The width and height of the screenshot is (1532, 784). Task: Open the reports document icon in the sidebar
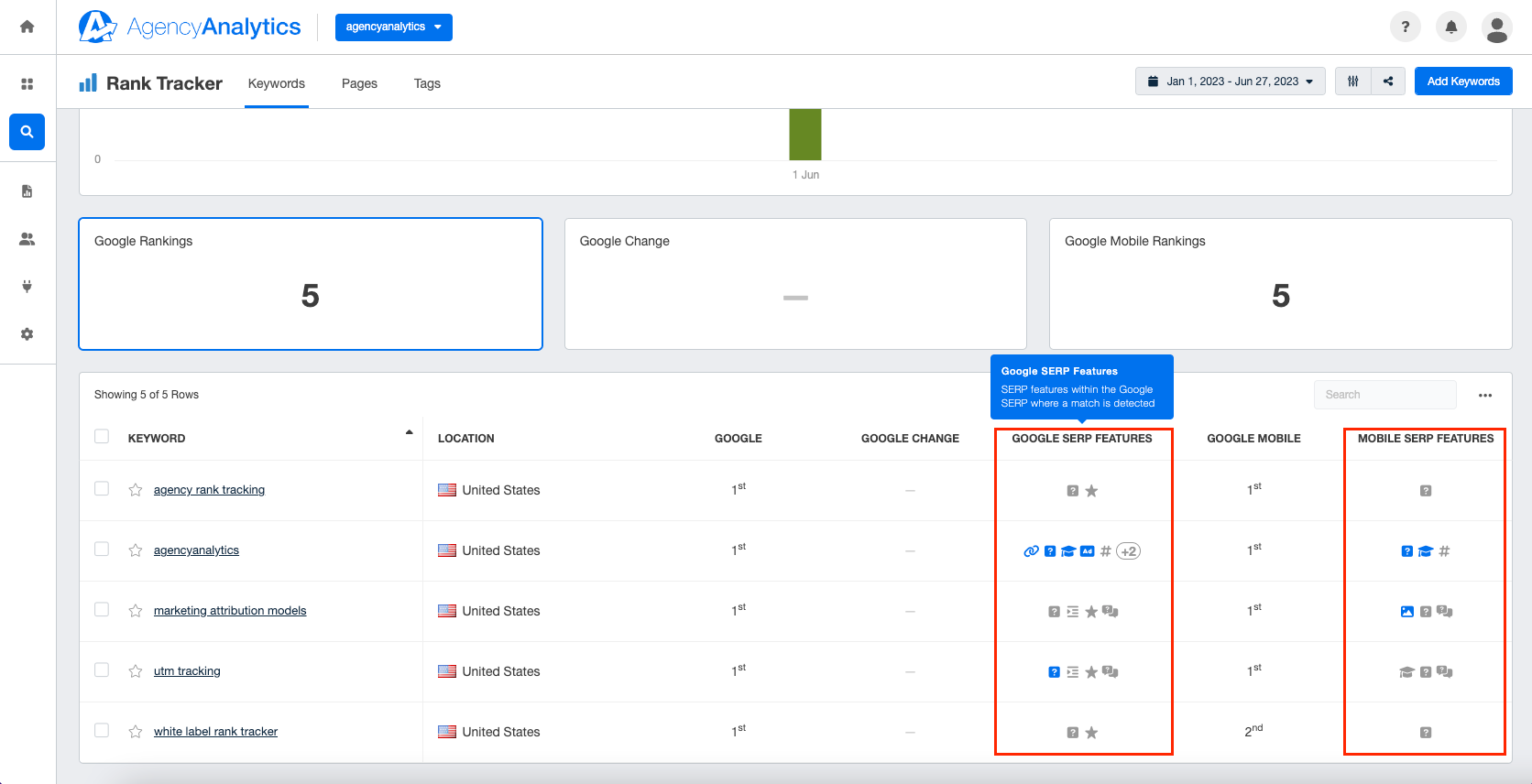(x=27, y=191)
